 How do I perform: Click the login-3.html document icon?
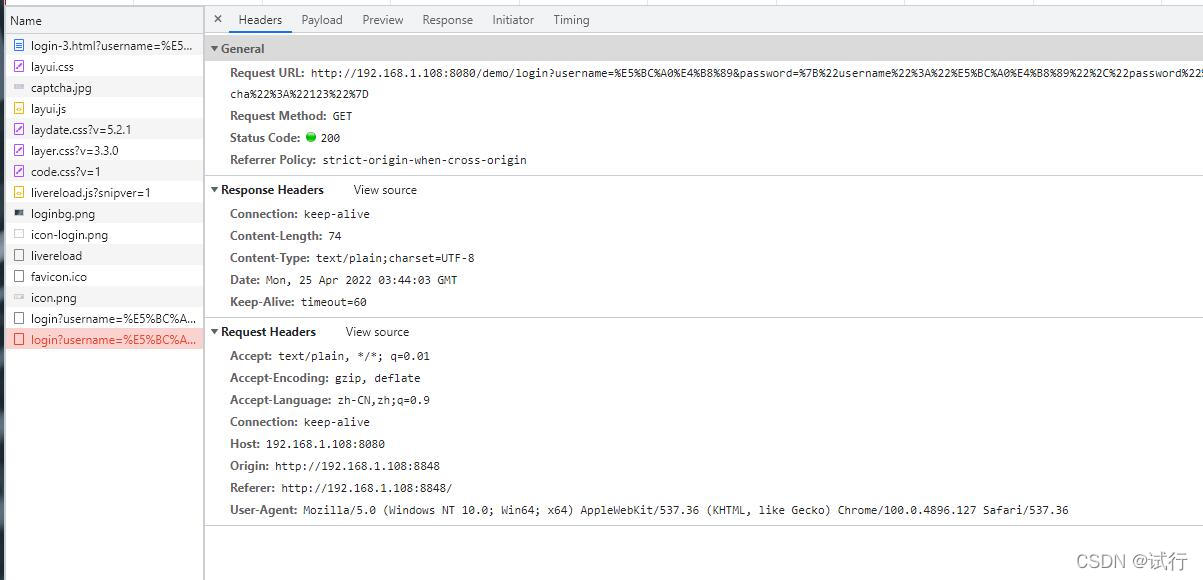click(x=19, y=45)
